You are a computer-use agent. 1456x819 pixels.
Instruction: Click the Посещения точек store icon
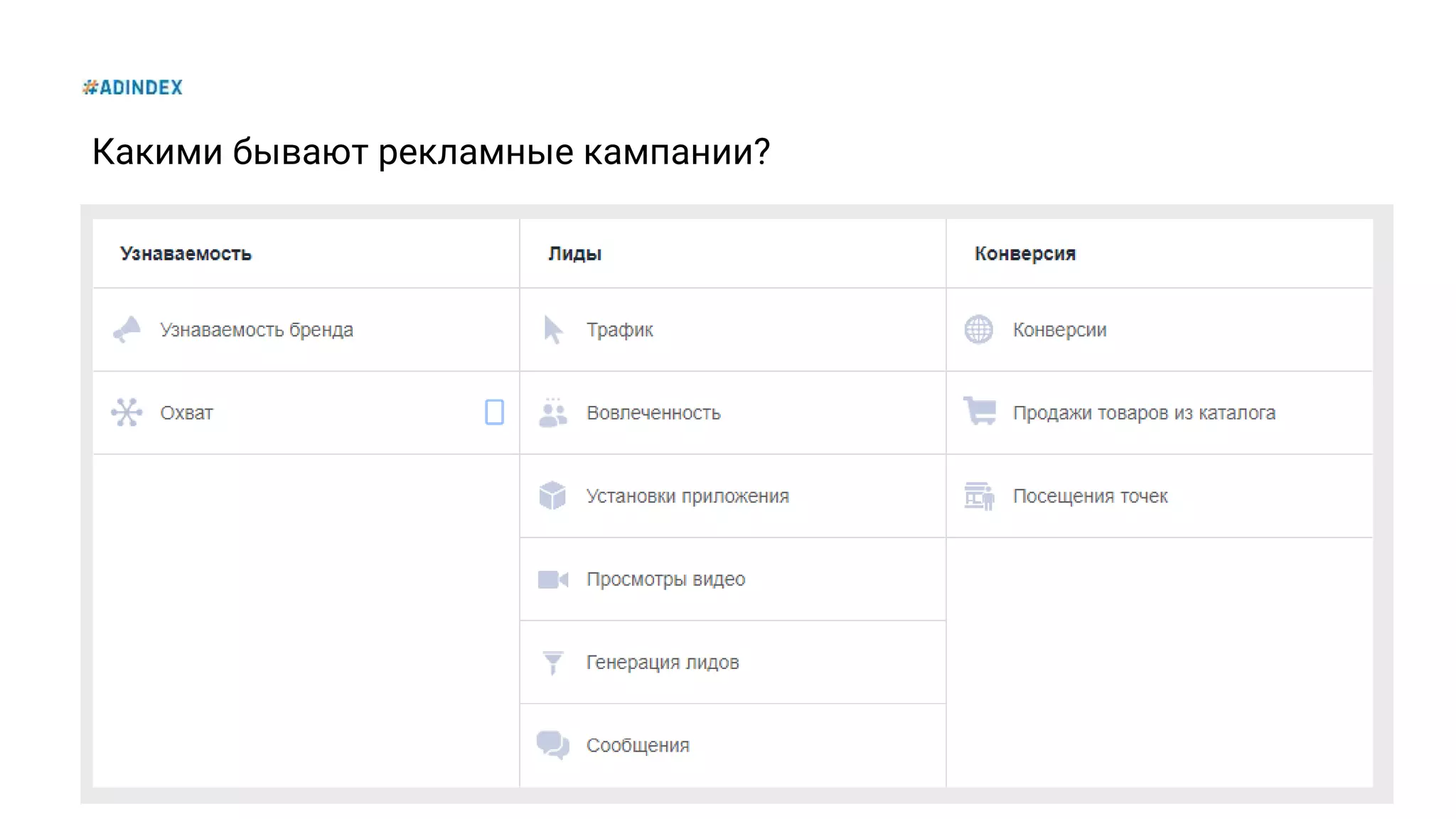click(x=979, y=496)
